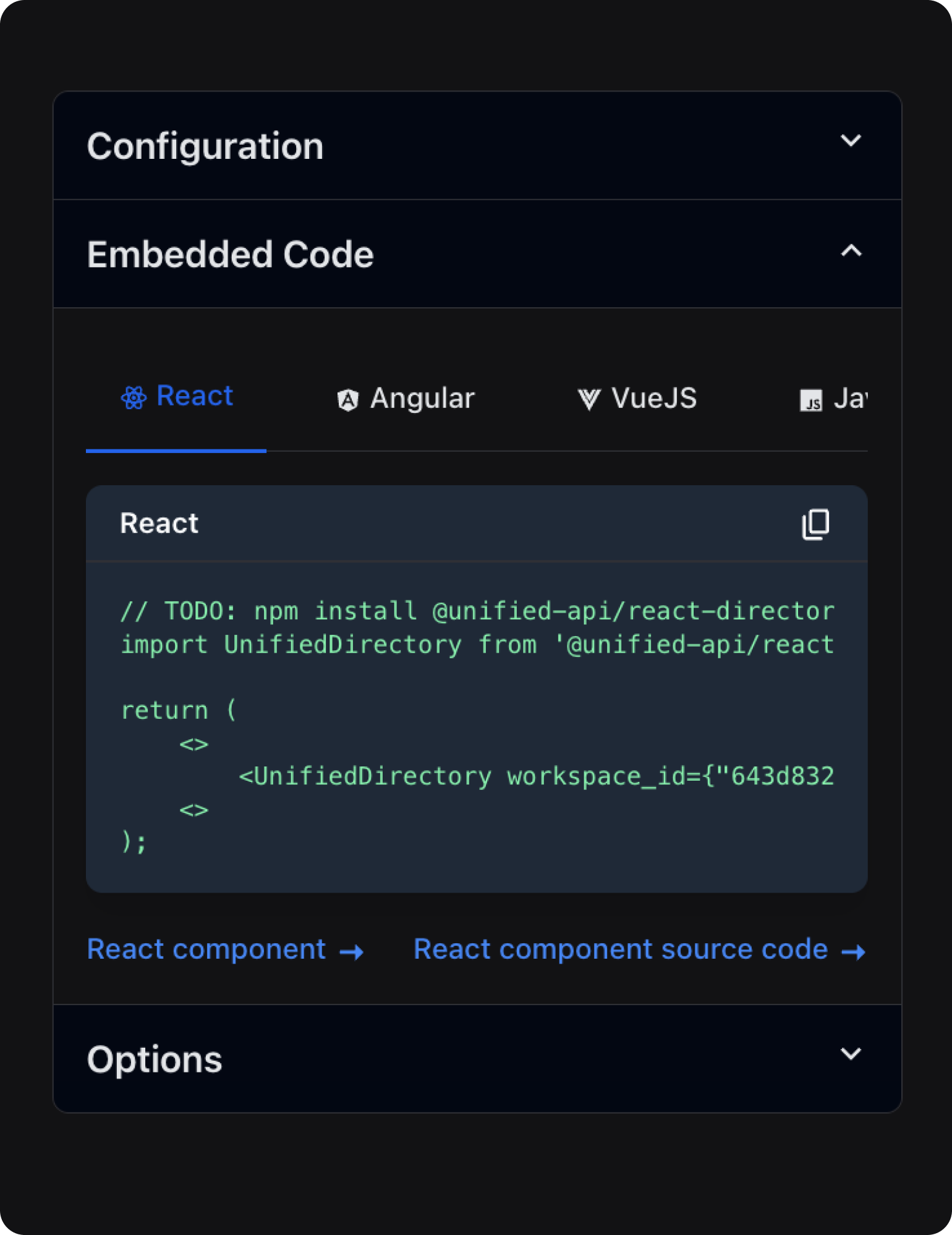Collapse Embedded Code using the up chevron
This screenshot has width=952, height=1235.
pos(851,251)
